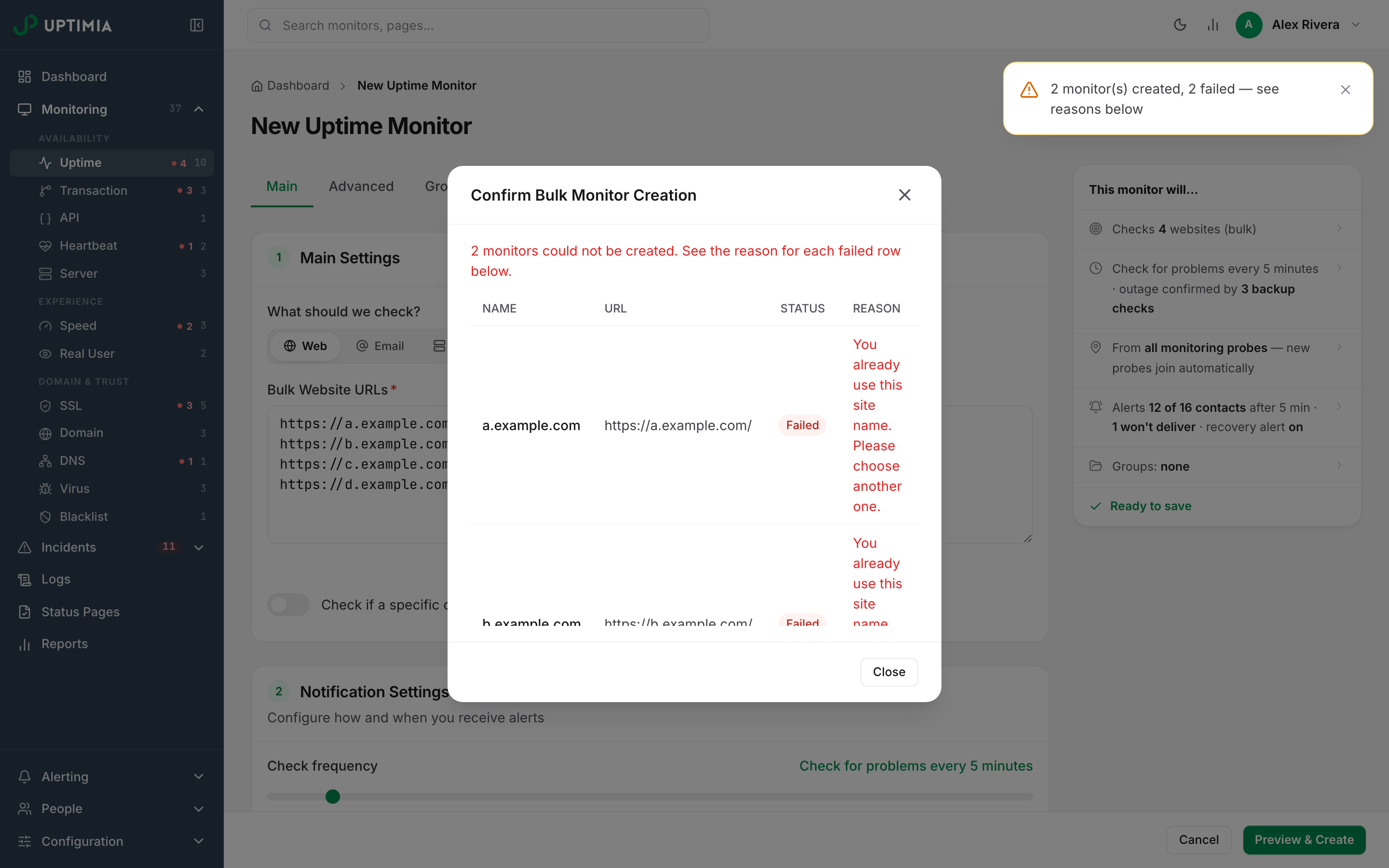Click the Incidents count badge 11
The height and width of the screenshot is (868, 1389).
168,546
